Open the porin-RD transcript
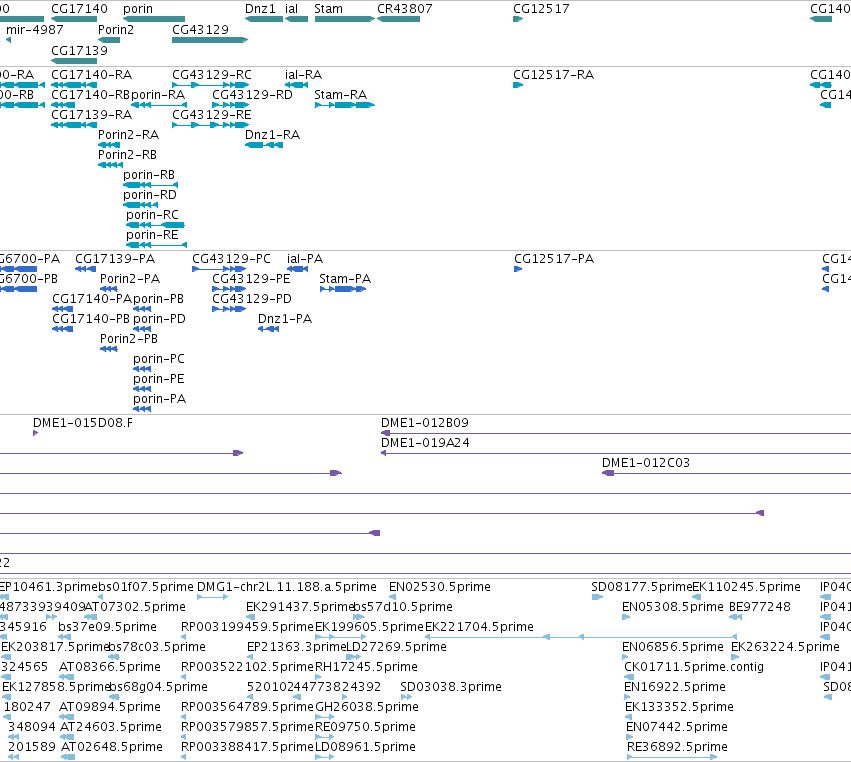The height and width of the screenshot is (762, 851). click(141, 205)
